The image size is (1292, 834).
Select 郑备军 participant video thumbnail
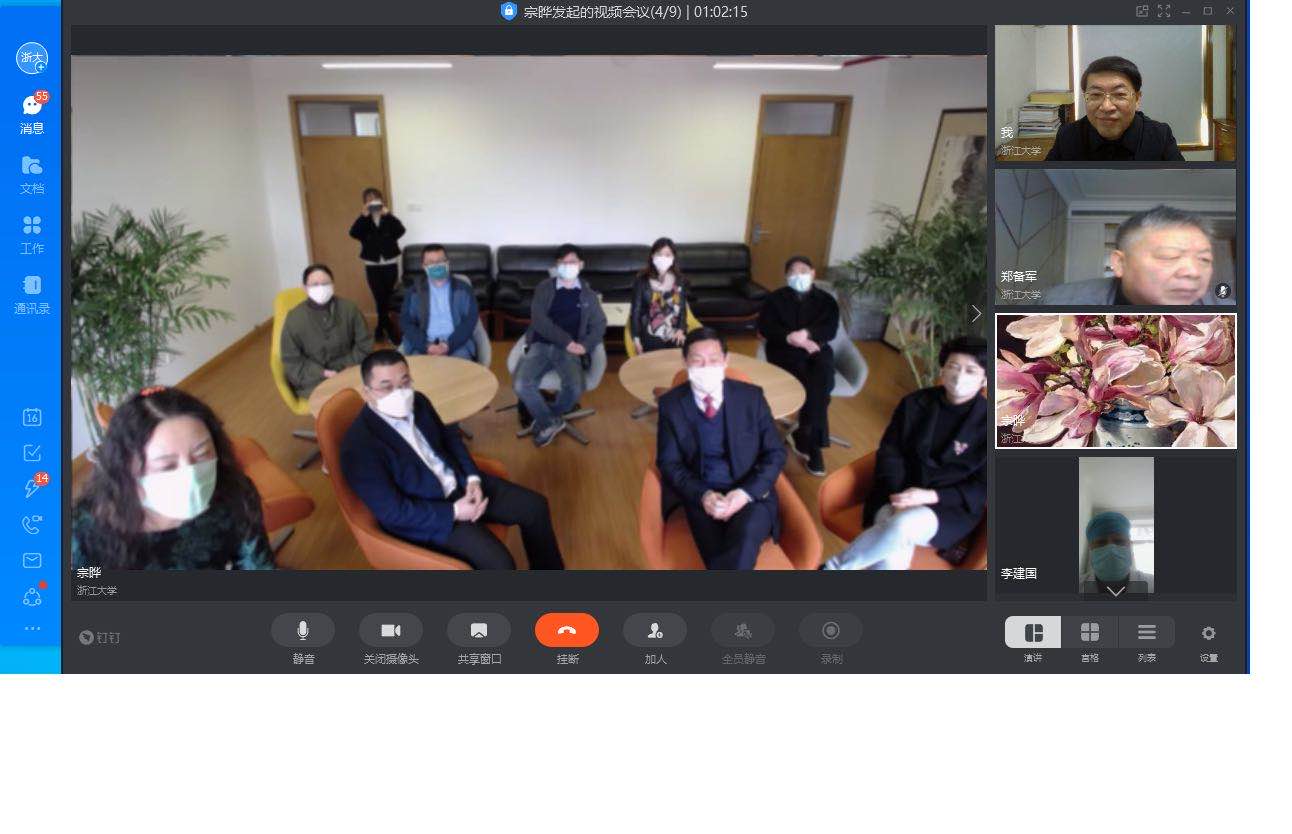pyautogui.click(x=1115, y=237)
